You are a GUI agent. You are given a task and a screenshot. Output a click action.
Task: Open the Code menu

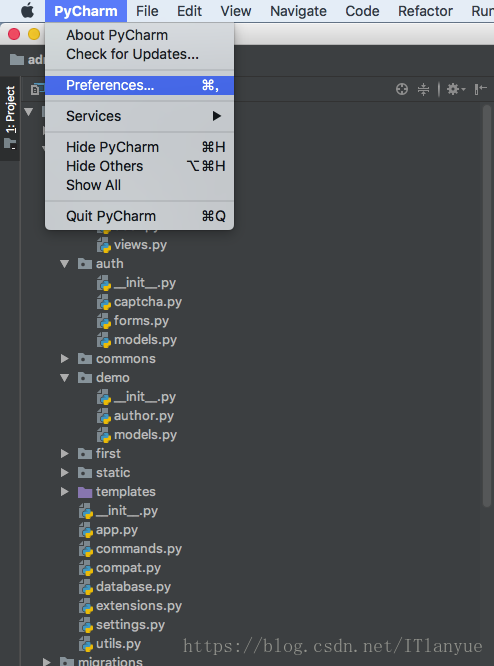(x=362, y=11)
